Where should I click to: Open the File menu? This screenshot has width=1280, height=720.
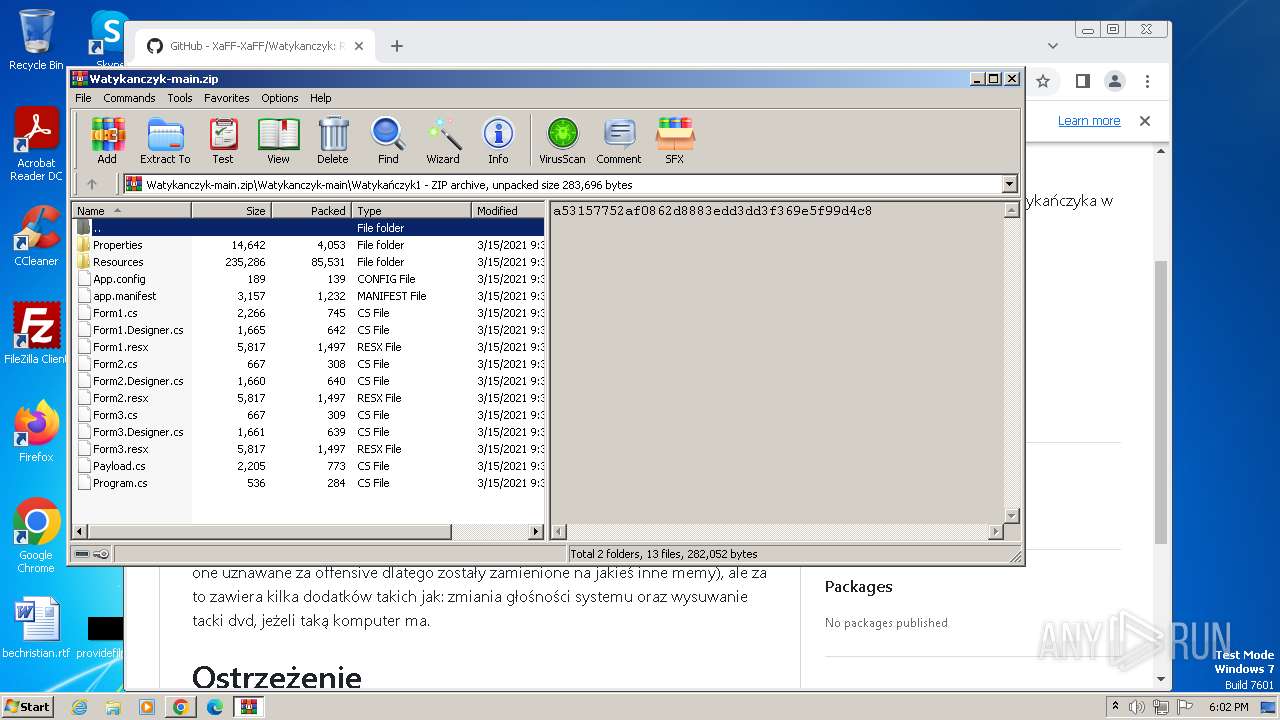83,98
